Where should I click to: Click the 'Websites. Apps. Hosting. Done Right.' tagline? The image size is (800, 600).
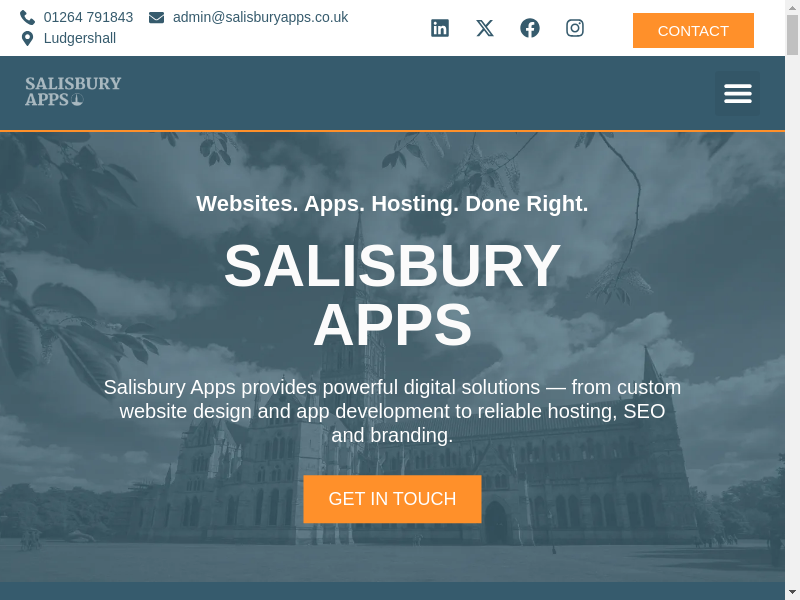click(392, 204)
